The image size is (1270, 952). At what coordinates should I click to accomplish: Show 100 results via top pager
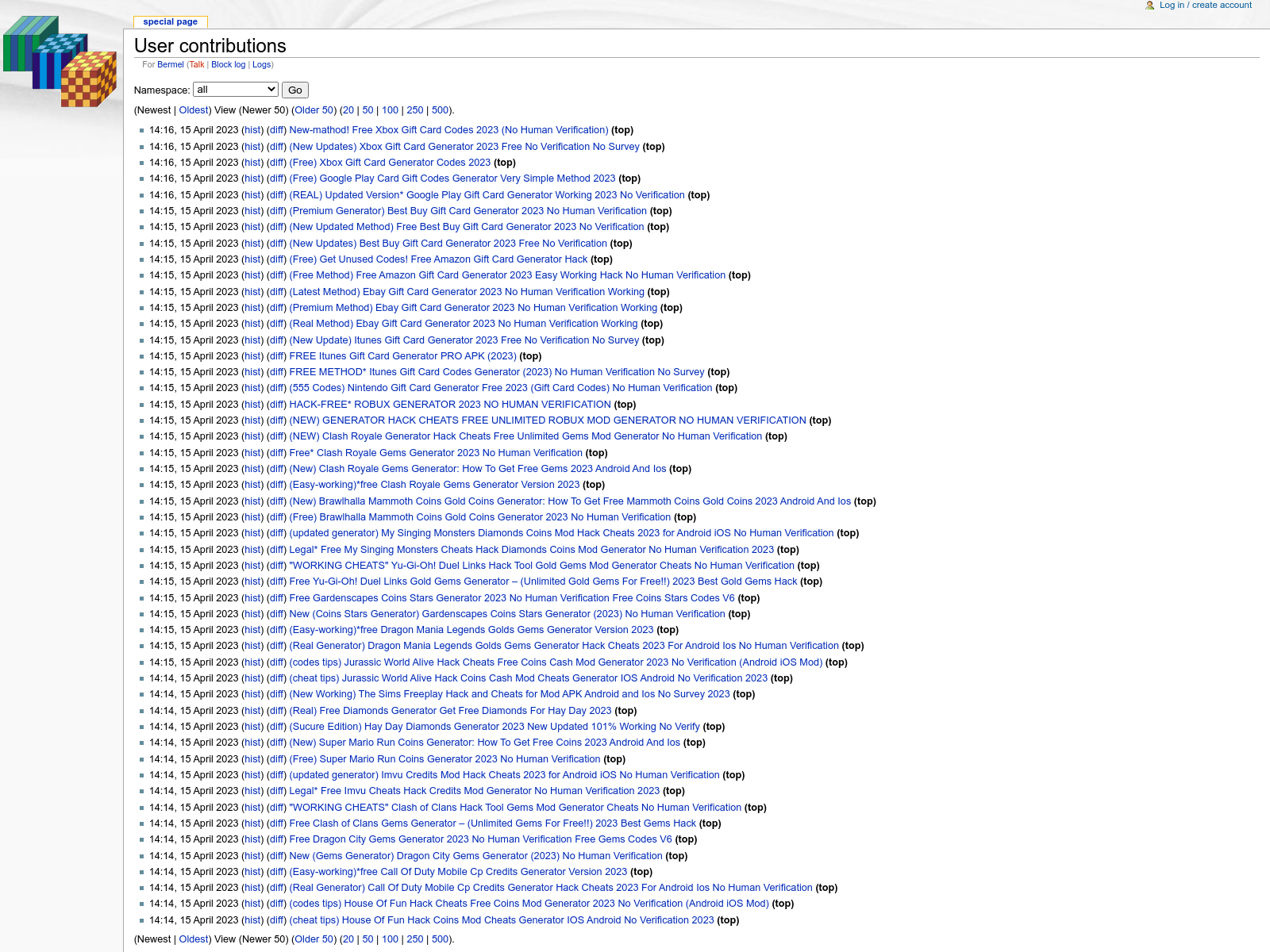point(391,110)
